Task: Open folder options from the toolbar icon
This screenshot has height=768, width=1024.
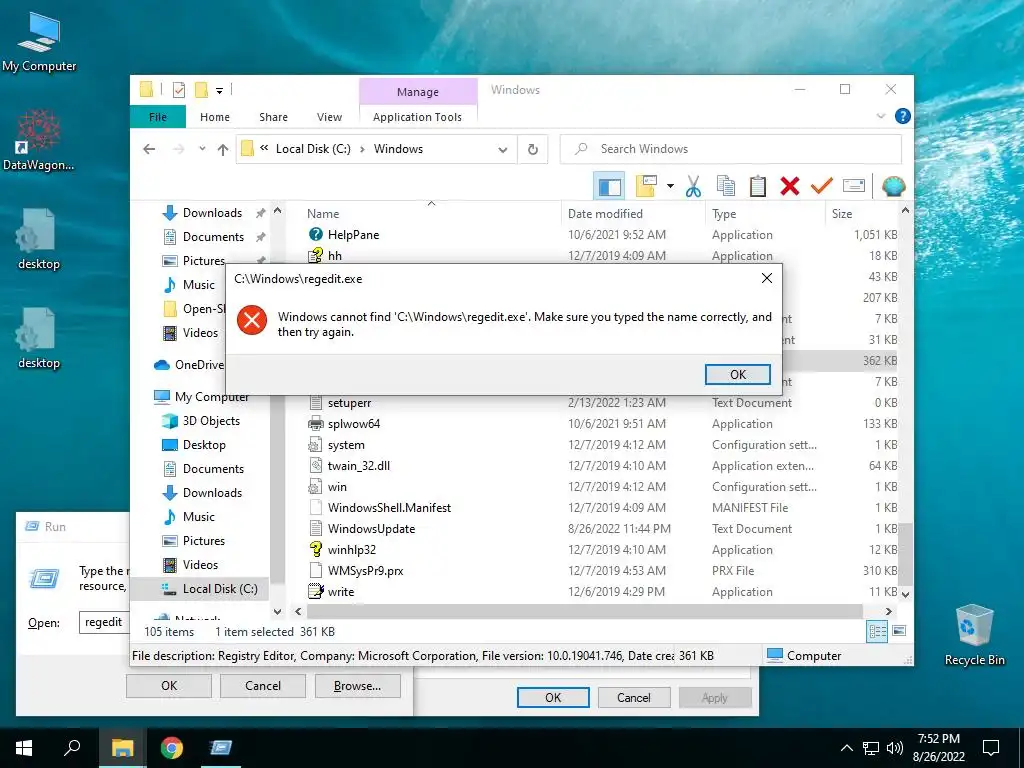Action: coord(646,186)
